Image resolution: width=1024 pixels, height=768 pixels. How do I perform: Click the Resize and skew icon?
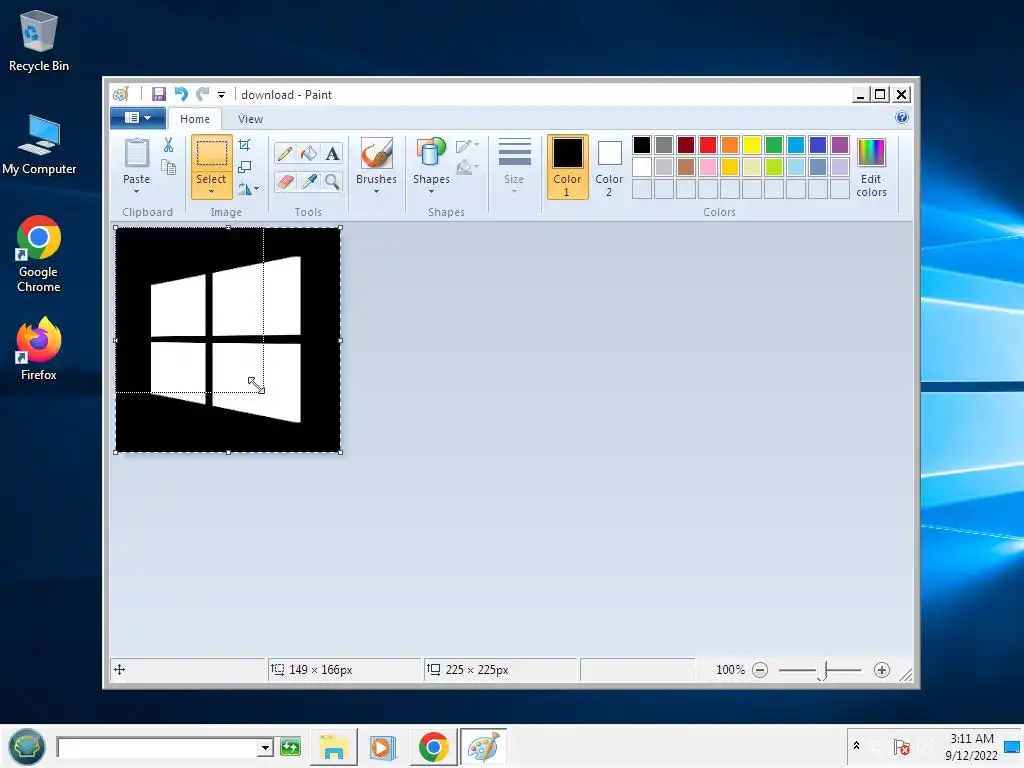coord(245,167)
